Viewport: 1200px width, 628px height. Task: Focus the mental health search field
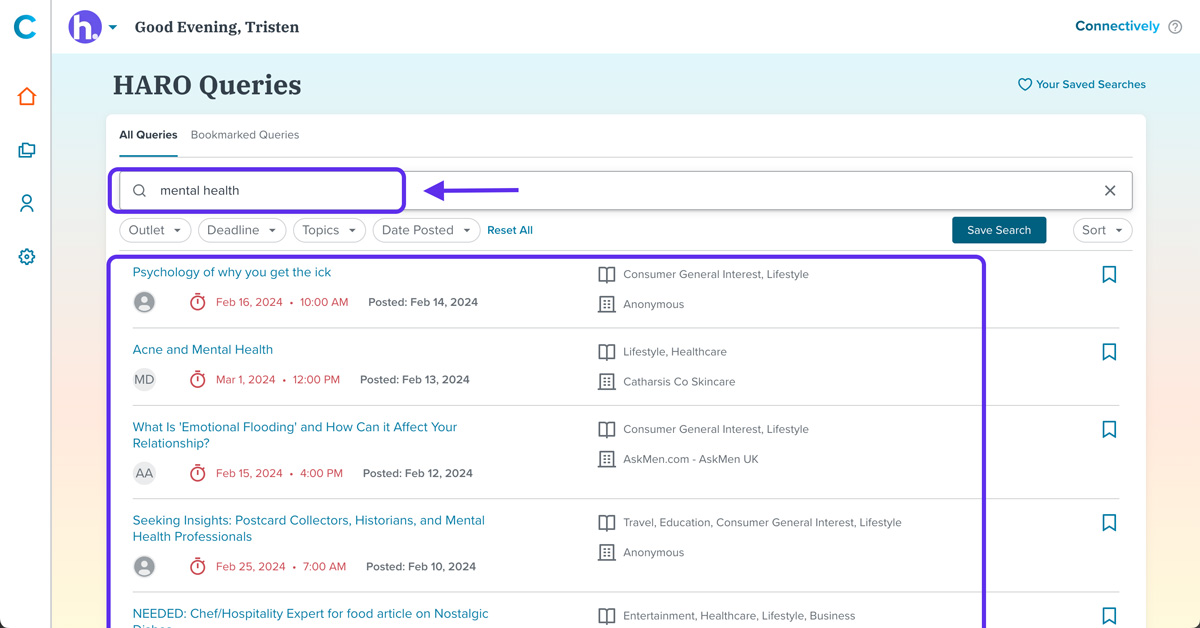point(625,190)
